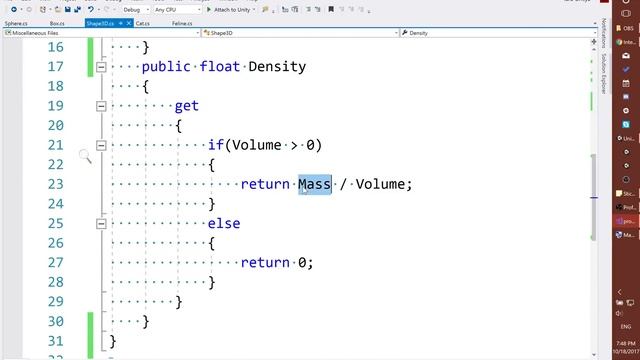Open the Chrome window in taskbar

(x=625, y=42)
